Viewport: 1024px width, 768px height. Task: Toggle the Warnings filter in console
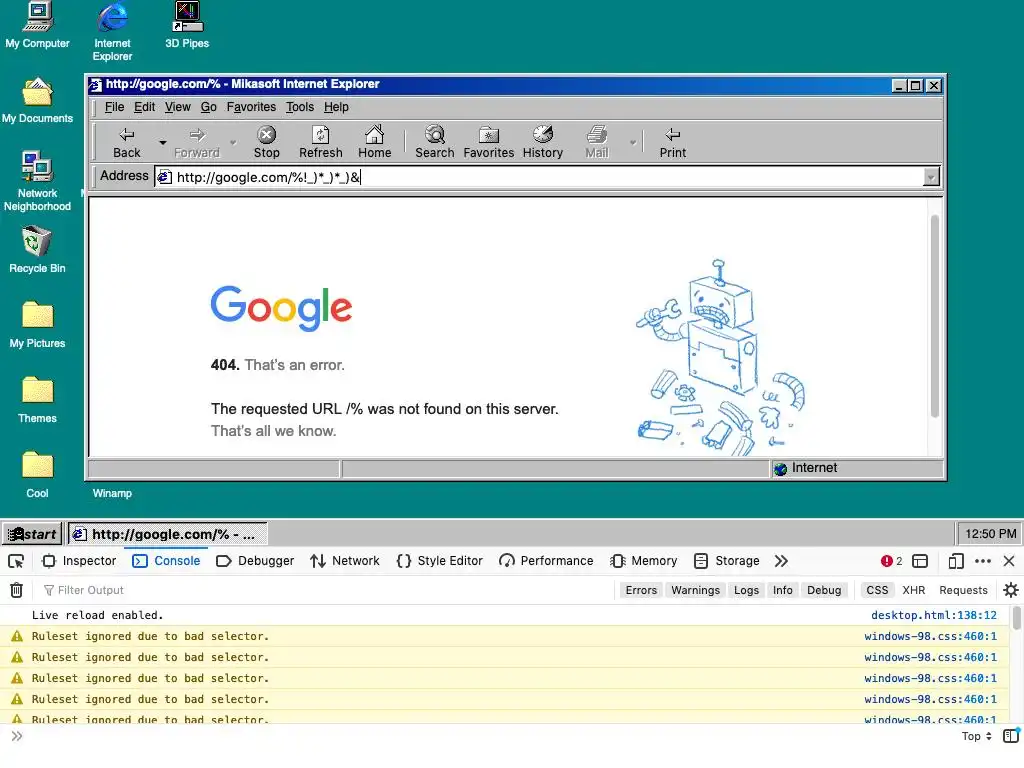[696, 590]
